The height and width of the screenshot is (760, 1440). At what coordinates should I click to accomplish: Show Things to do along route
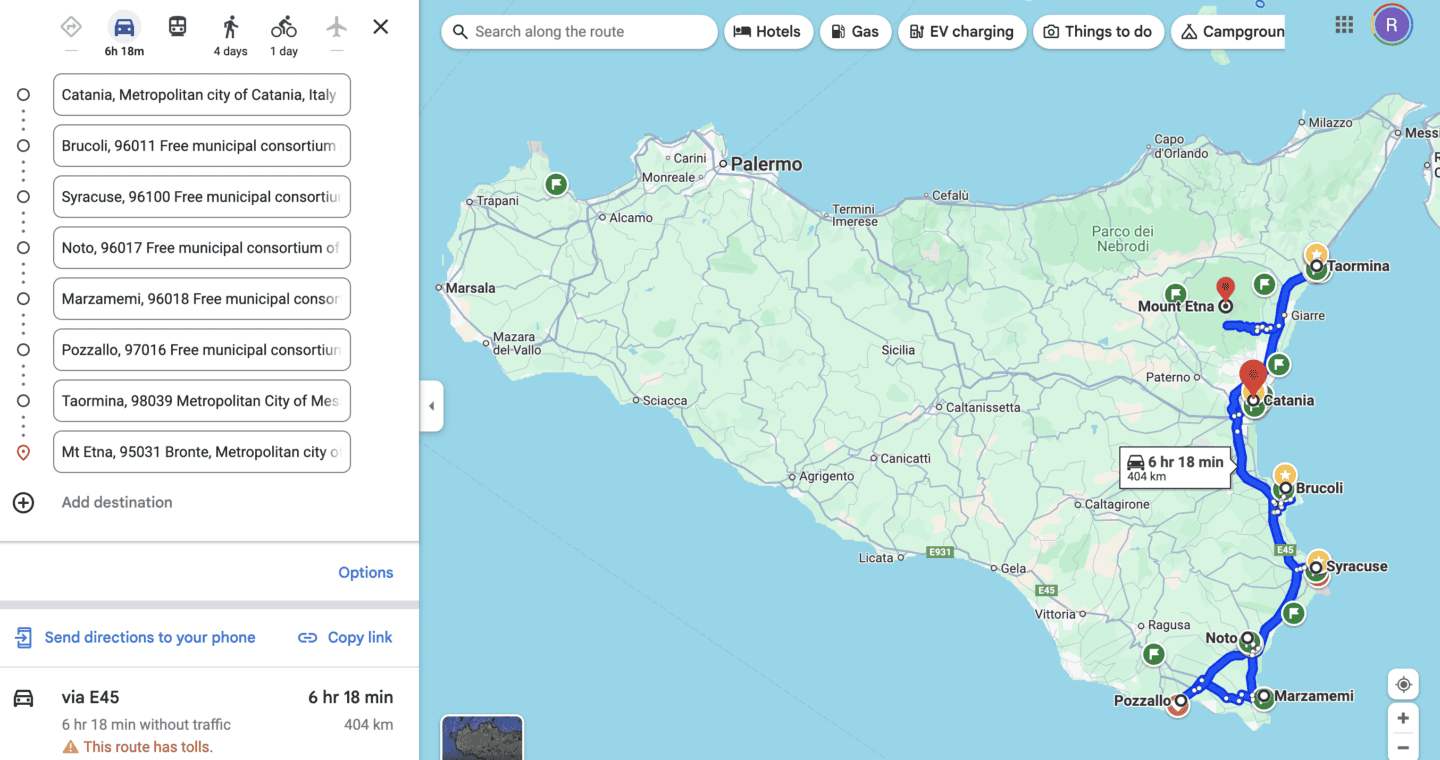pos(1098,32)
